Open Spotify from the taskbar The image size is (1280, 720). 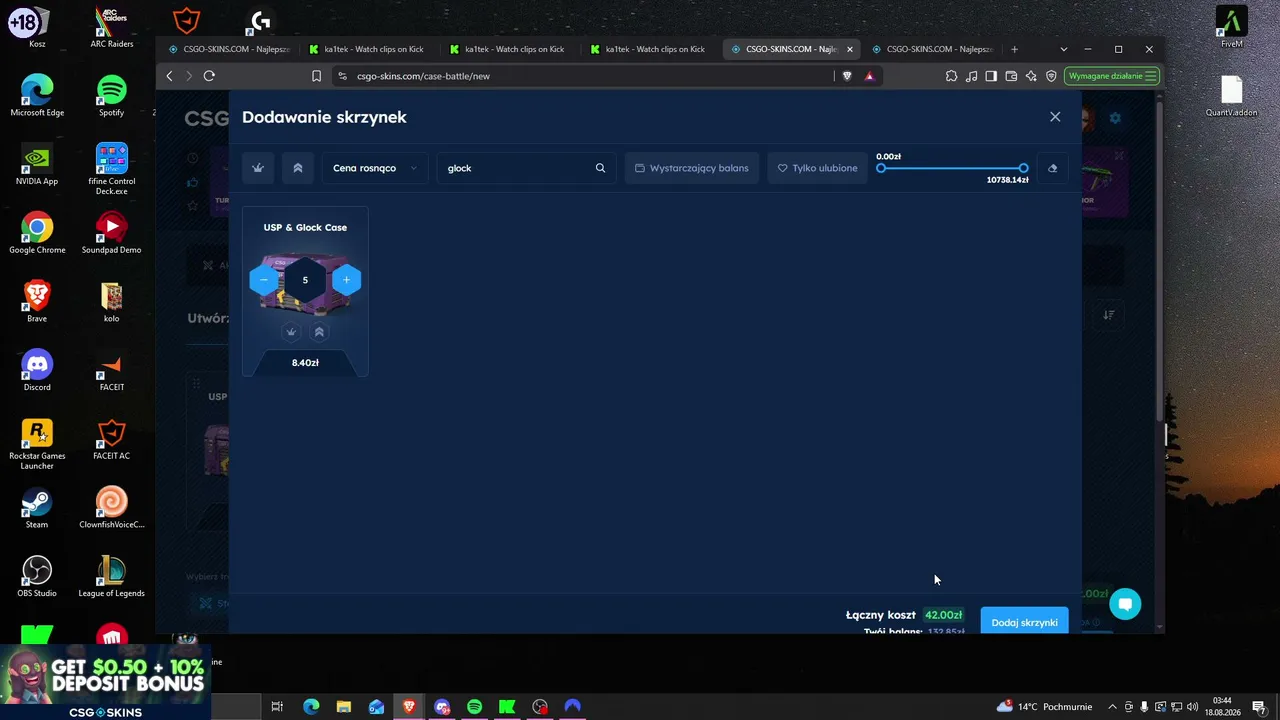pos(474,707)
